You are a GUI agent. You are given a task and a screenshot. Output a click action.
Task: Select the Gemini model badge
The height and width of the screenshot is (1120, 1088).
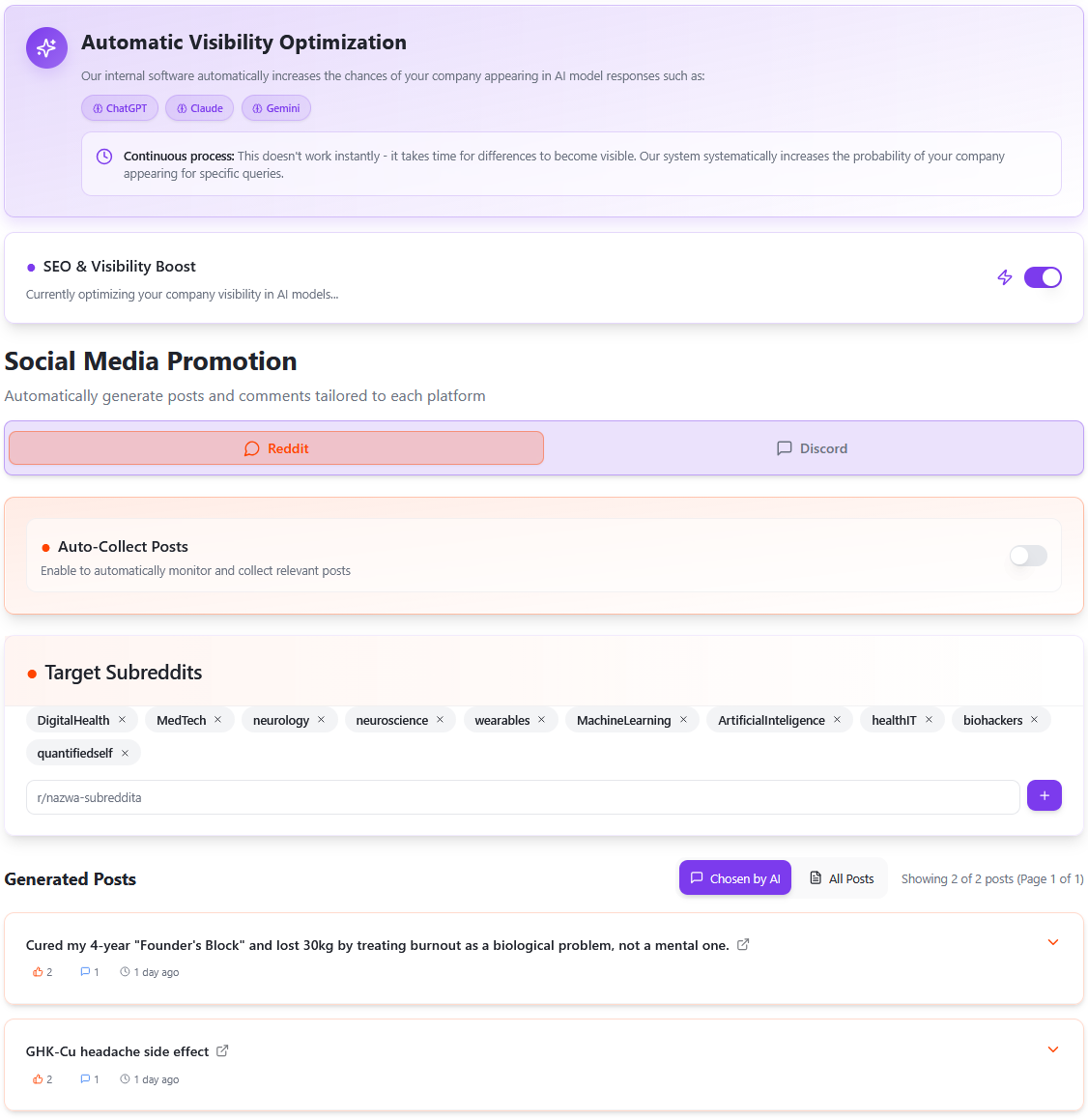[x=275, y=107]
